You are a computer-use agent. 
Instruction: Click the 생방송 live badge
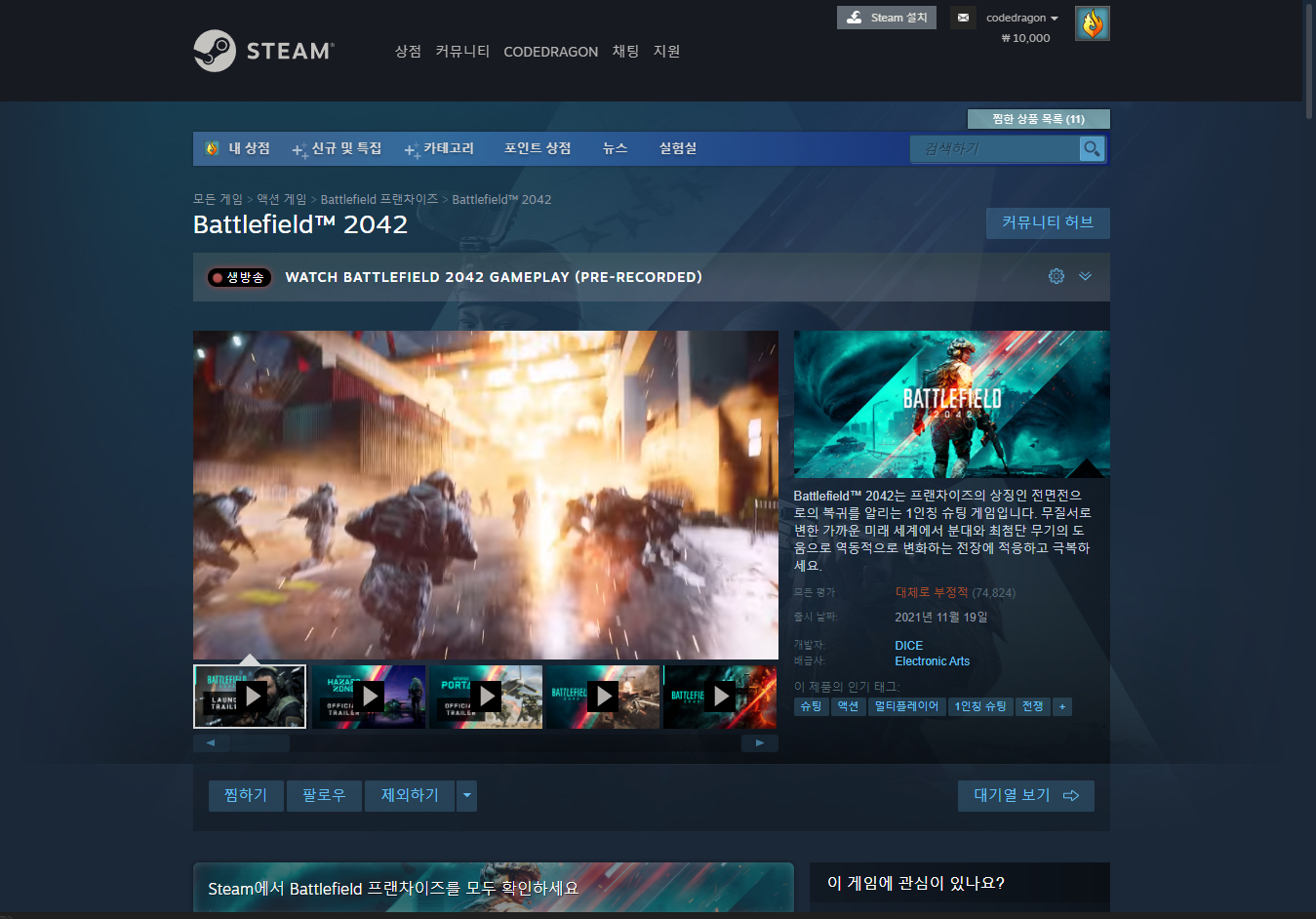pyautogui.click(x=239, y=277)
